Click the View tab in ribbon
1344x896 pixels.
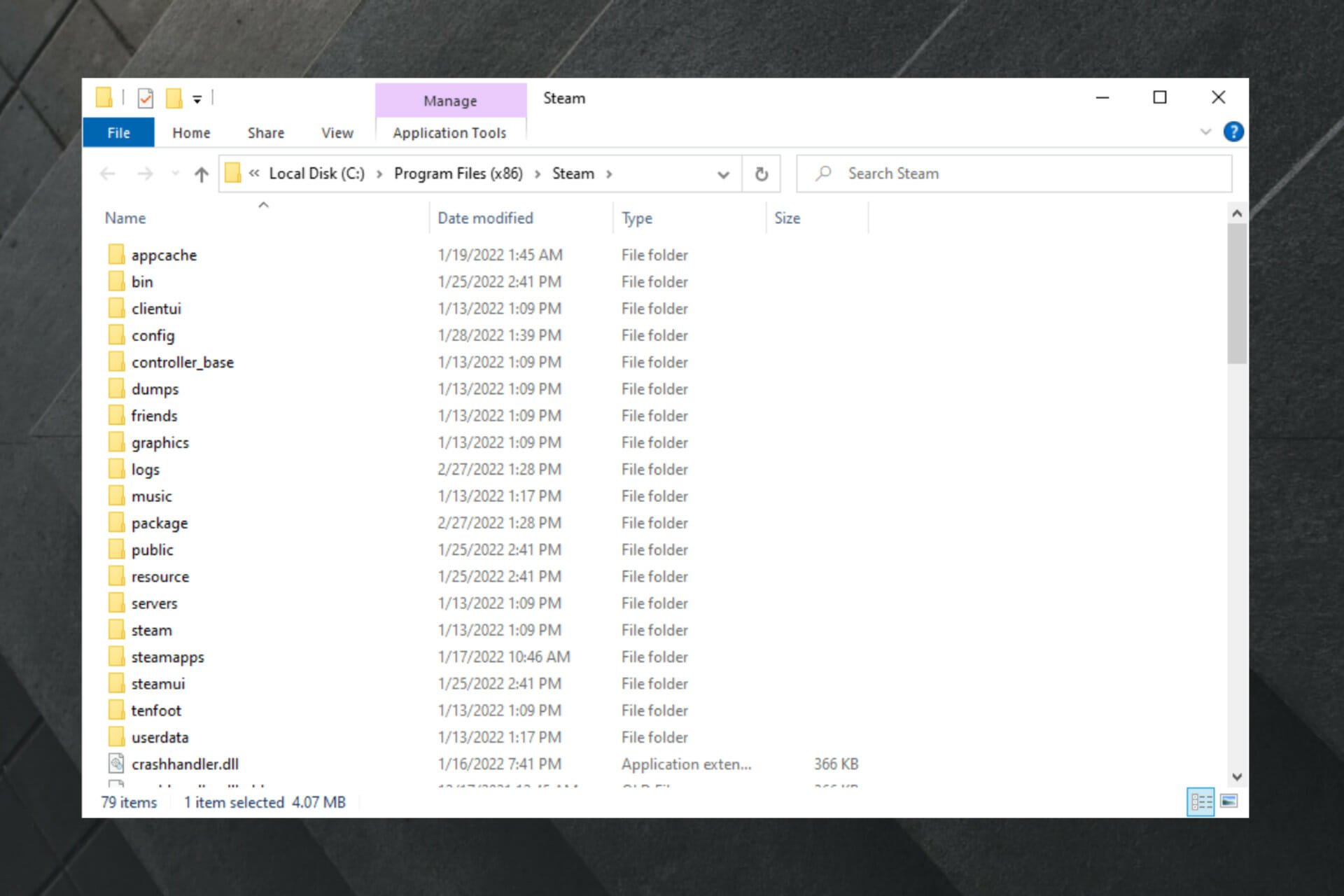pos(337,131)
